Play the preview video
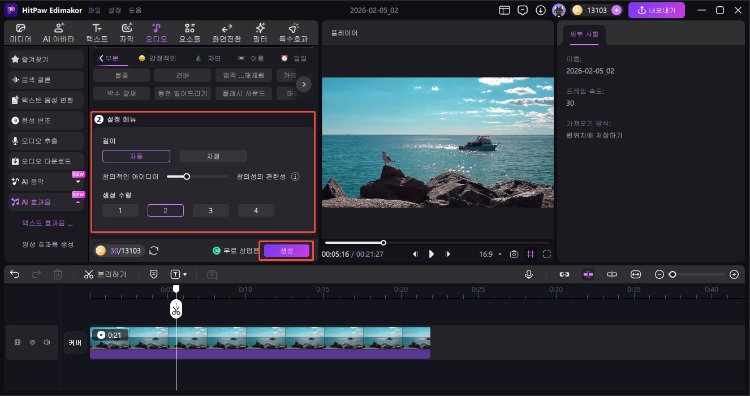Viewport: 750px width, 396px height. [431, 254]
